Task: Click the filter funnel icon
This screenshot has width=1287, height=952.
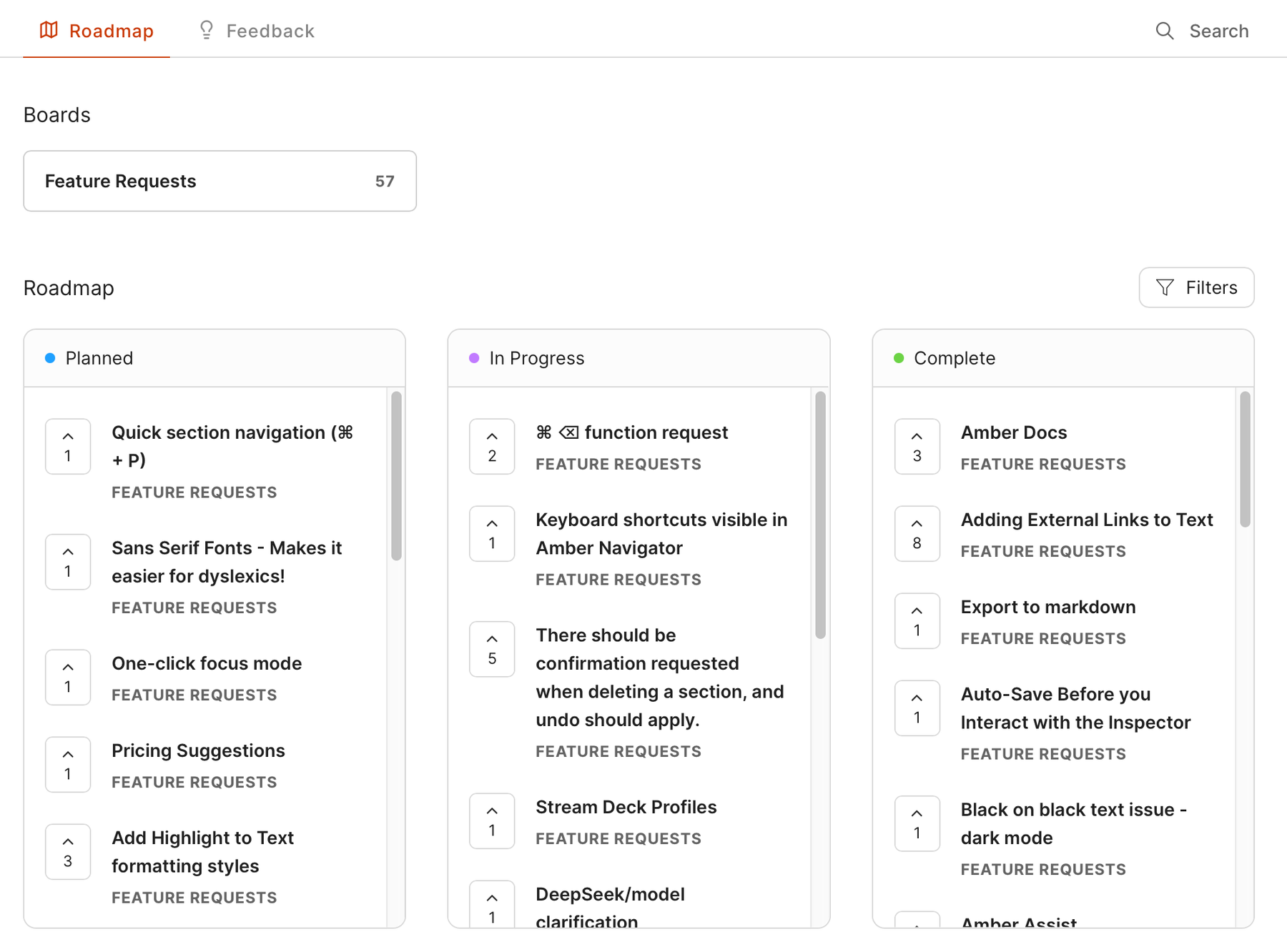Action: point(1165,287)
